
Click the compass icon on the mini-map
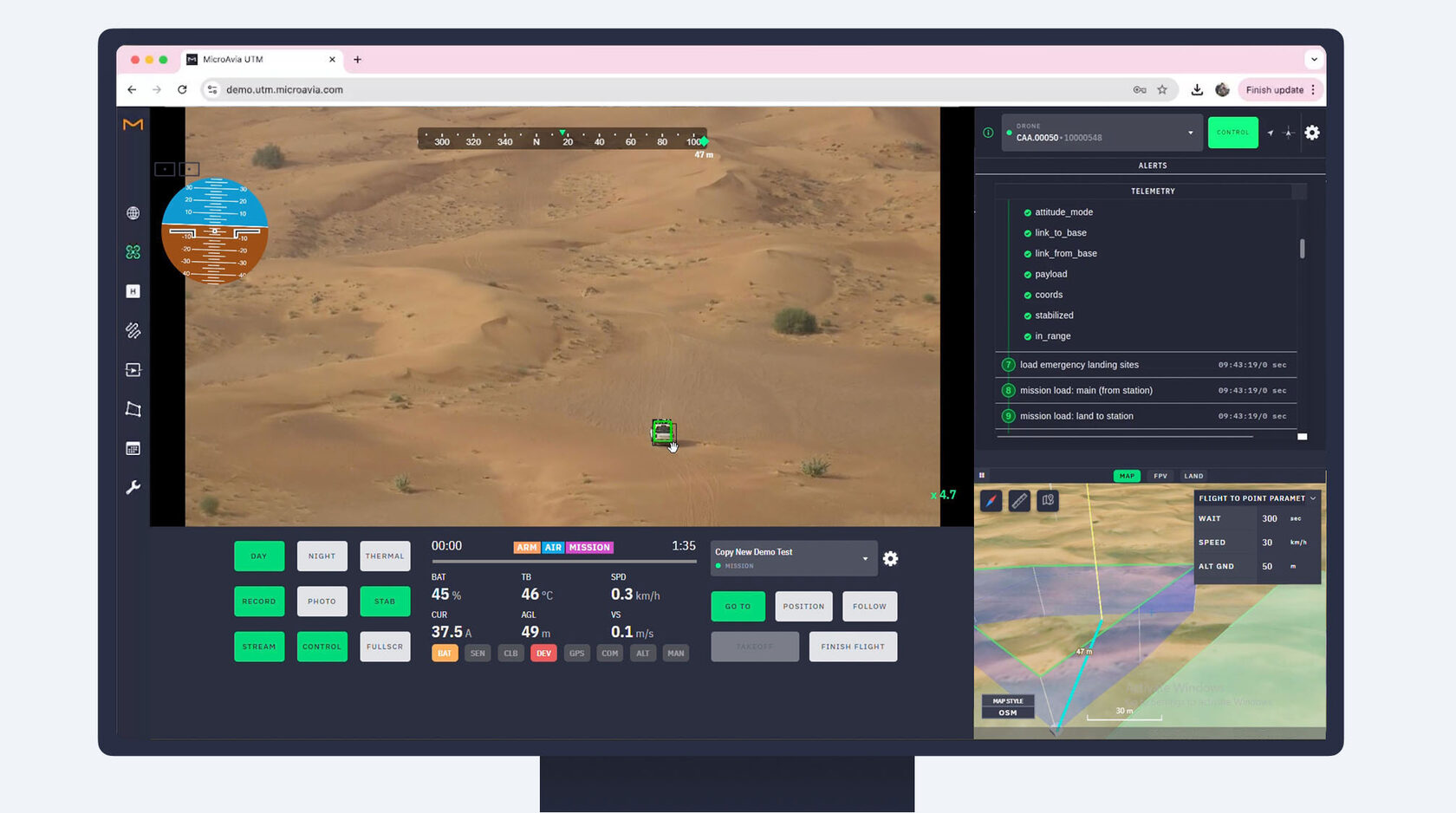990,501
